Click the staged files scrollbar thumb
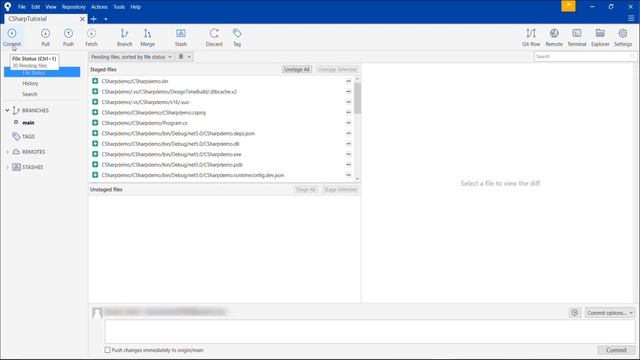The image size is (640, 360). 358,98
